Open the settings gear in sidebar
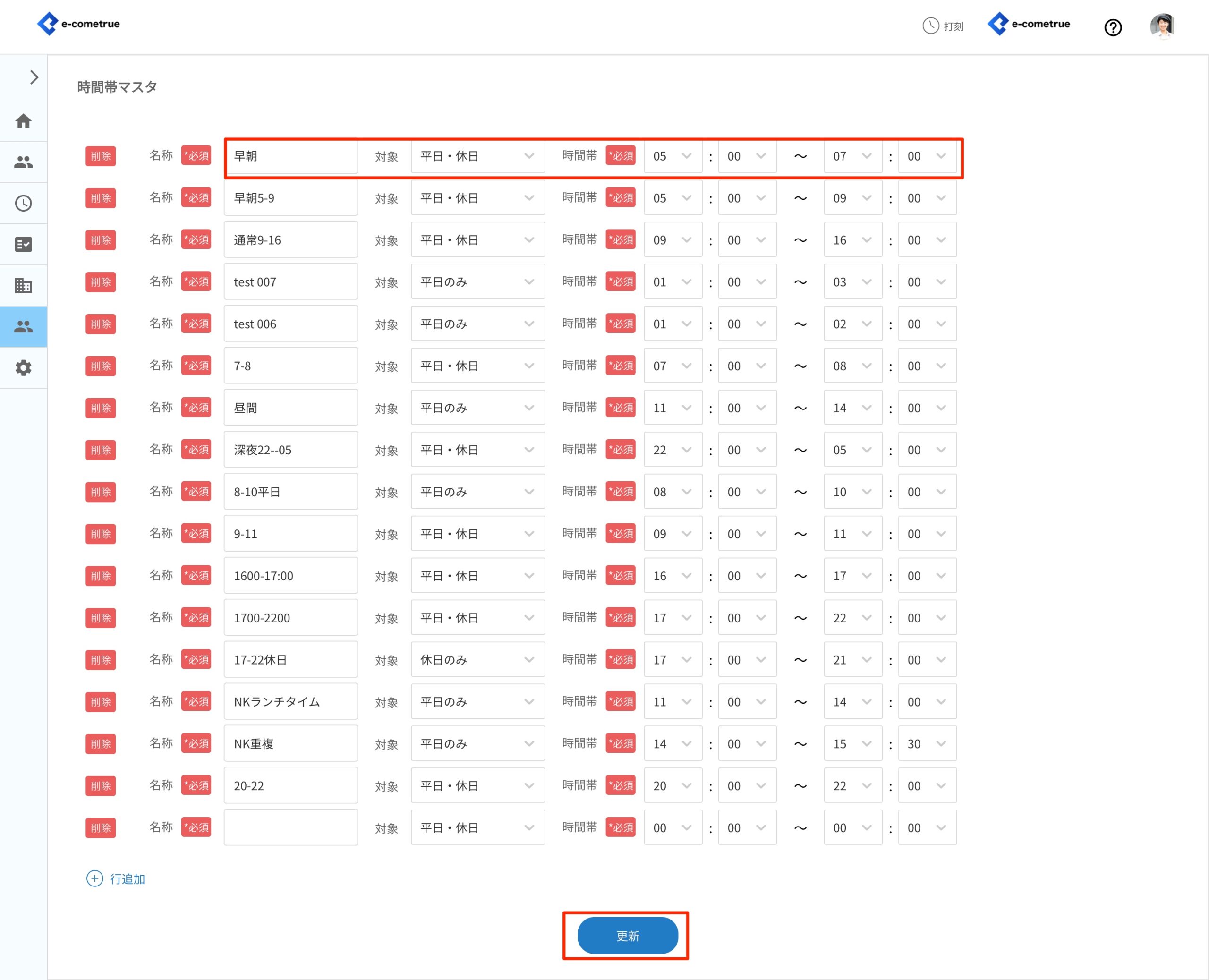 [x=23, y=368]
